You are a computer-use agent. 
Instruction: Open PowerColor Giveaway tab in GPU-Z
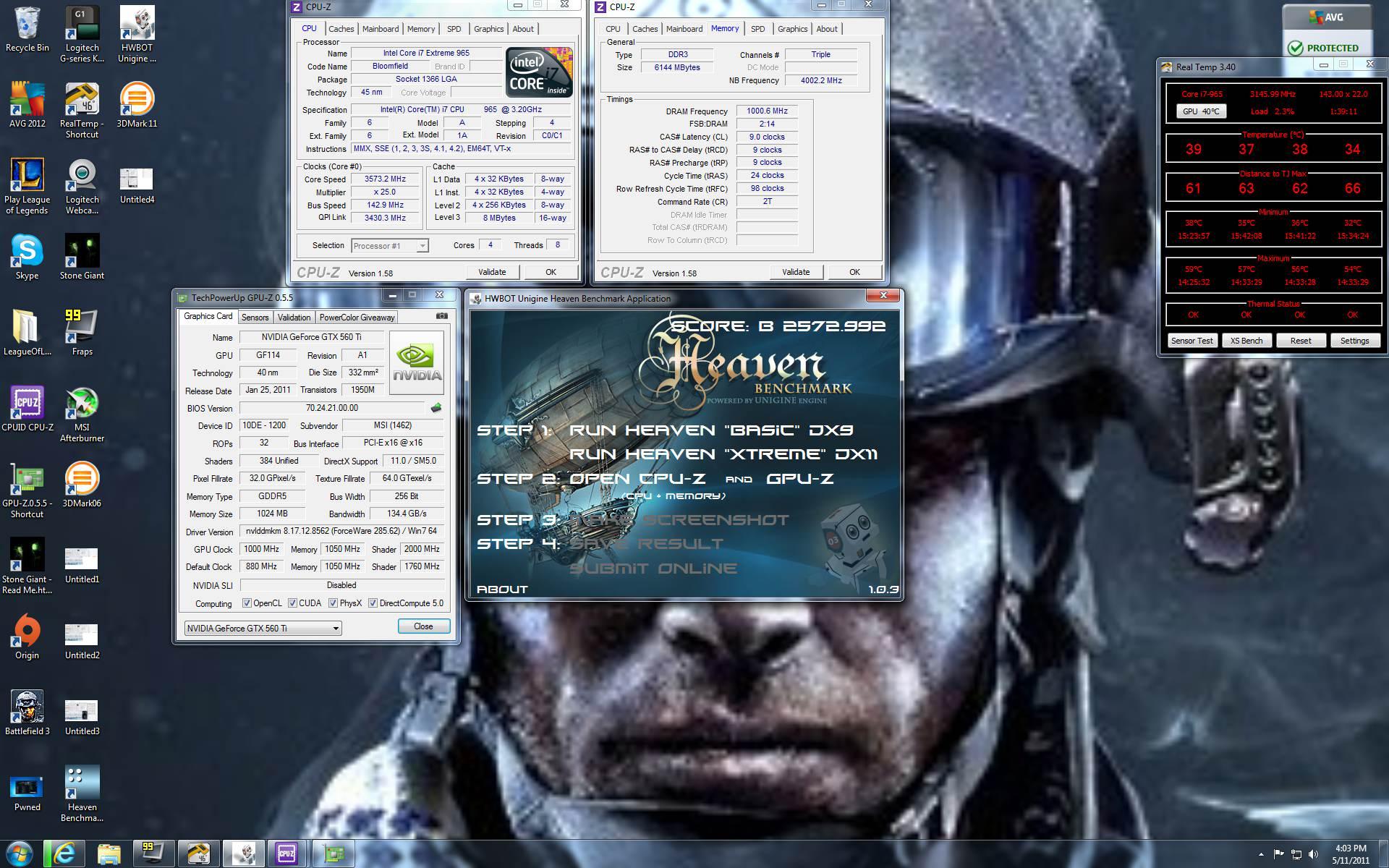pyautogui.click(x=357, y=318)
